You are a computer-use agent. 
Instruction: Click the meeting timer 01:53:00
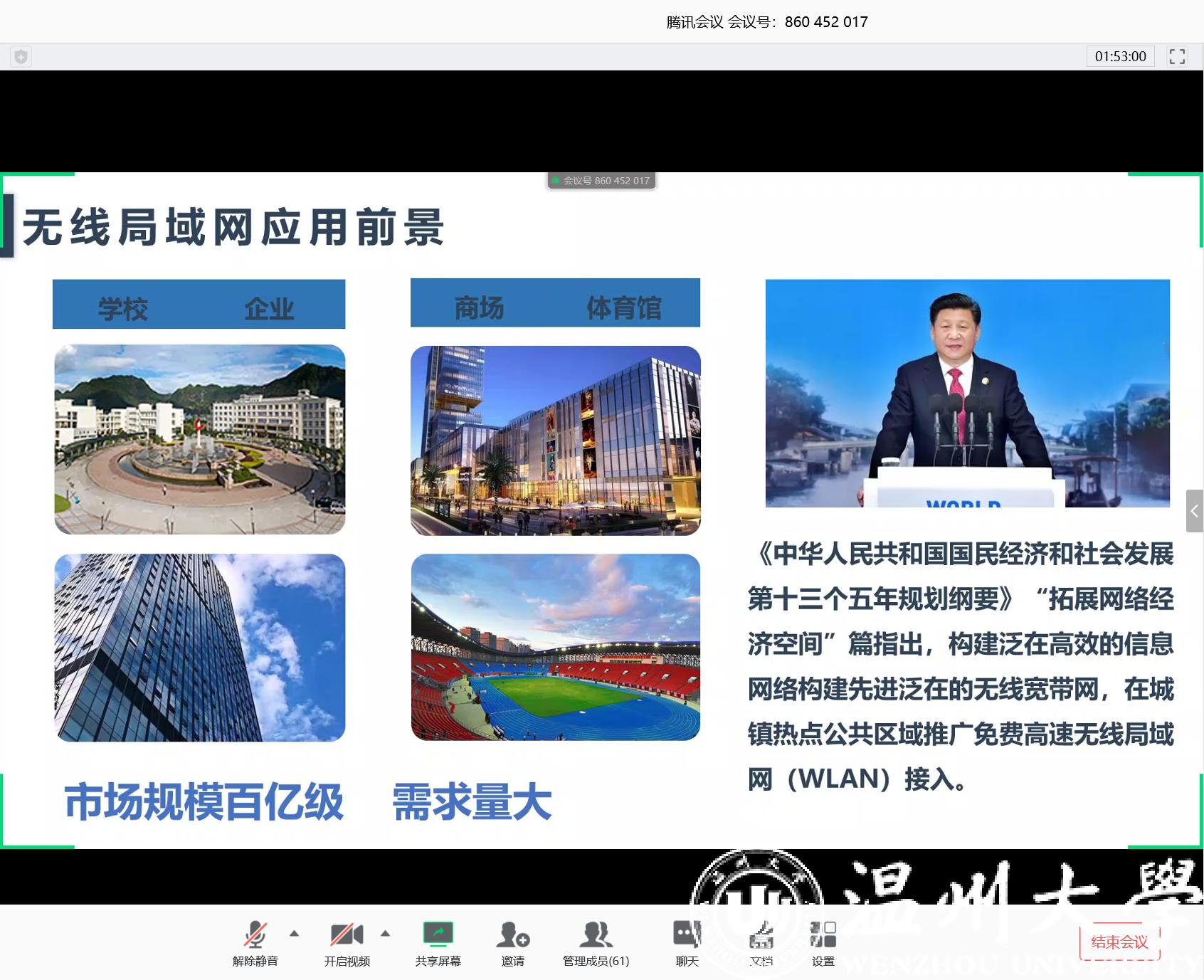[1120, 56]
